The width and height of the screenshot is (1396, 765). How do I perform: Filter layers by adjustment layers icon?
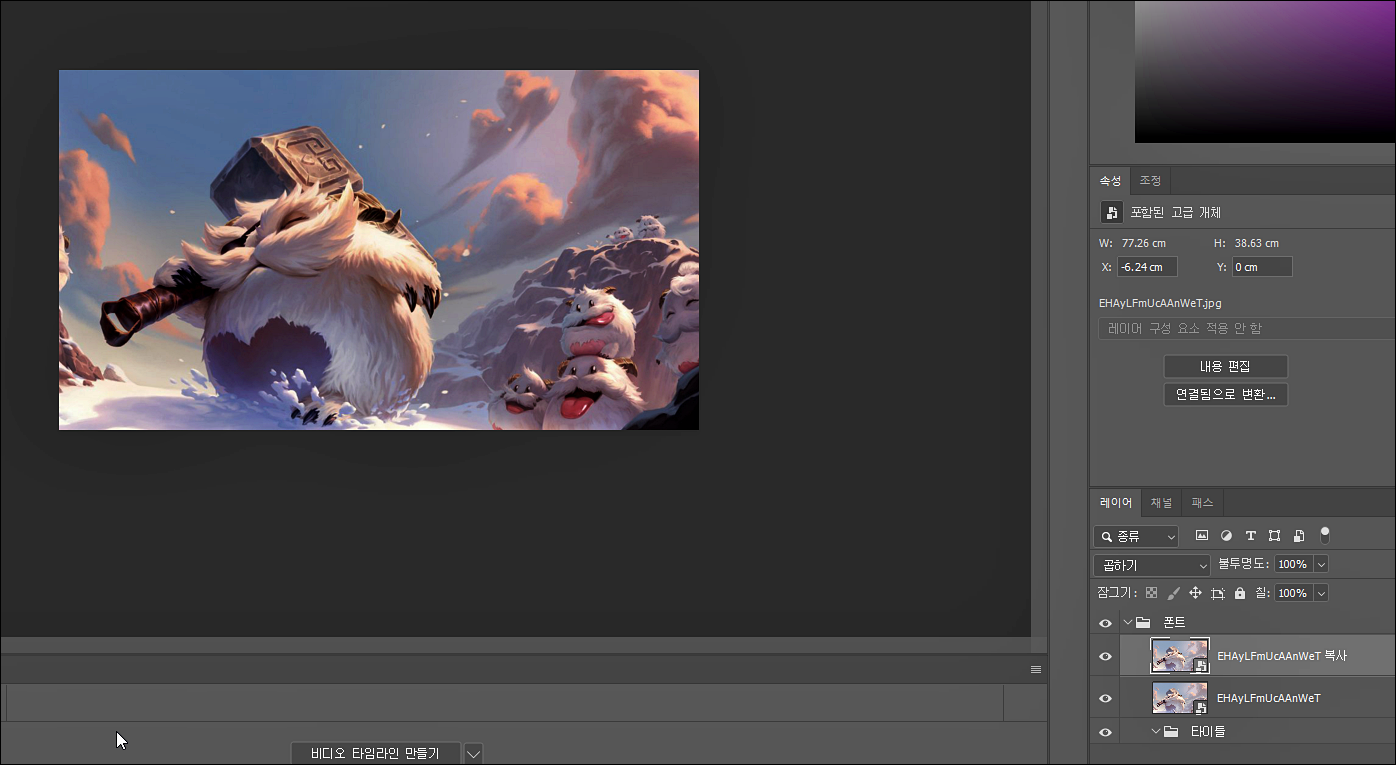[1226, 536]
